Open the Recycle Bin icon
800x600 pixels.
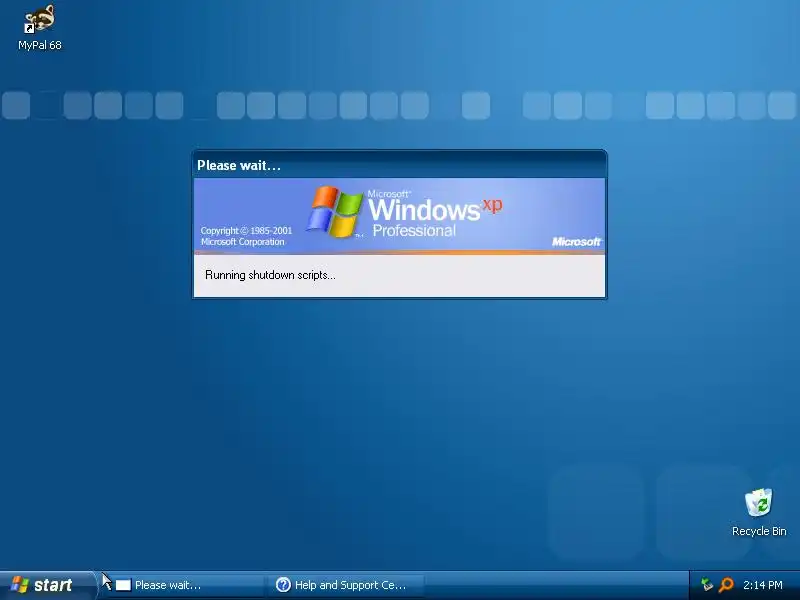759,512
